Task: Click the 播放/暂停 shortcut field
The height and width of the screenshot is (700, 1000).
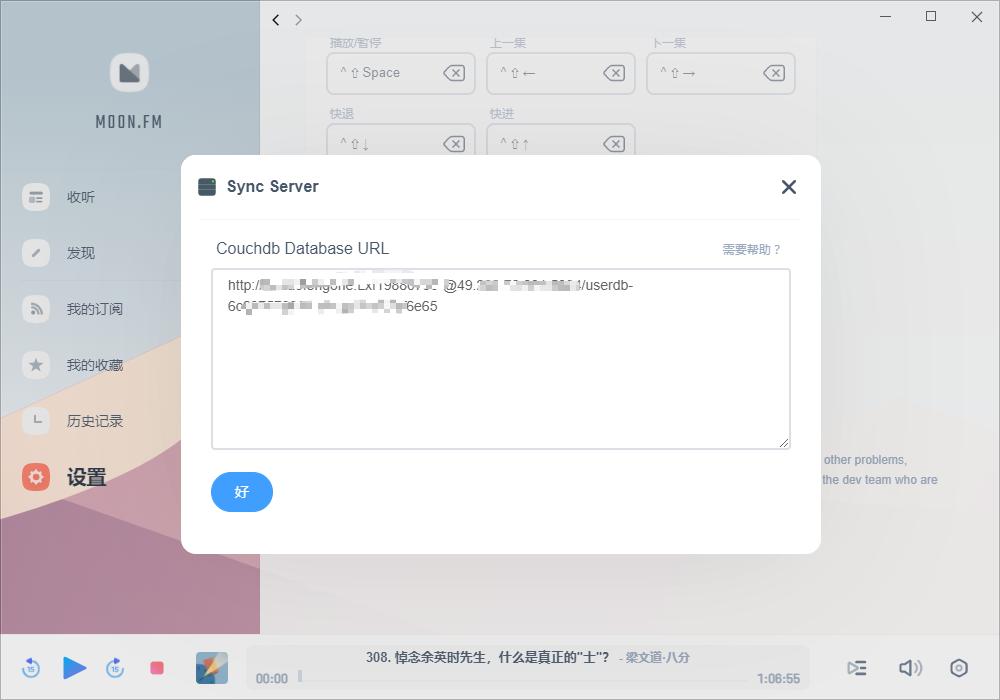Action: point(401,73)
